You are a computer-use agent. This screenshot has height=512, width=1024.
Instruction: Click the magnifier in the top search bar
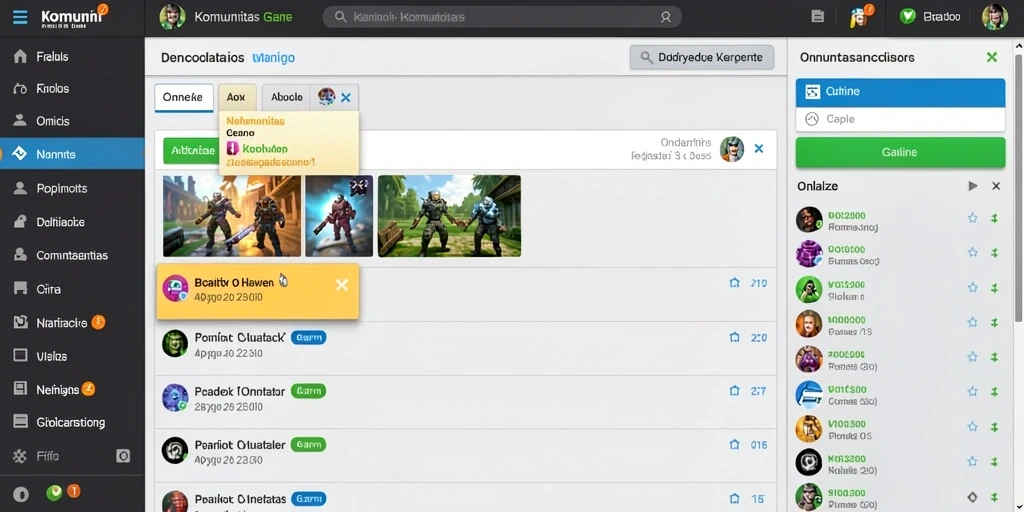(x=340, y=17)
